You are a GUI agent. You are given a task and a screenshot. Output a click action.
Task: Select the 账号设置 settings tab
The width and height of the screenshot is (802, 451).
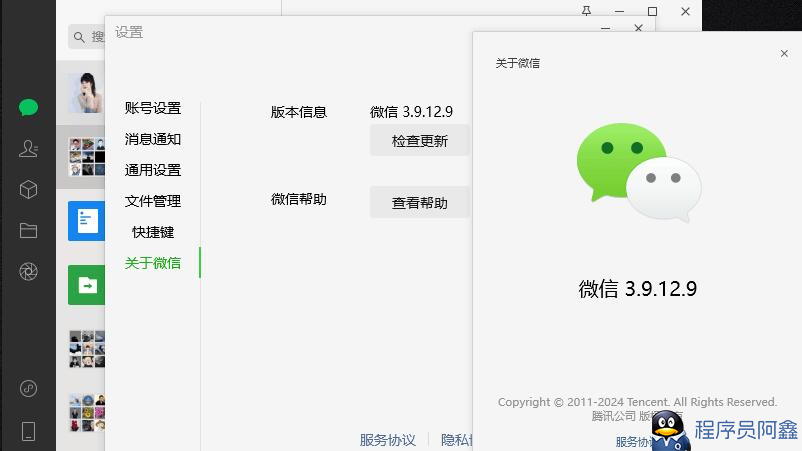[x=152, y=108]
